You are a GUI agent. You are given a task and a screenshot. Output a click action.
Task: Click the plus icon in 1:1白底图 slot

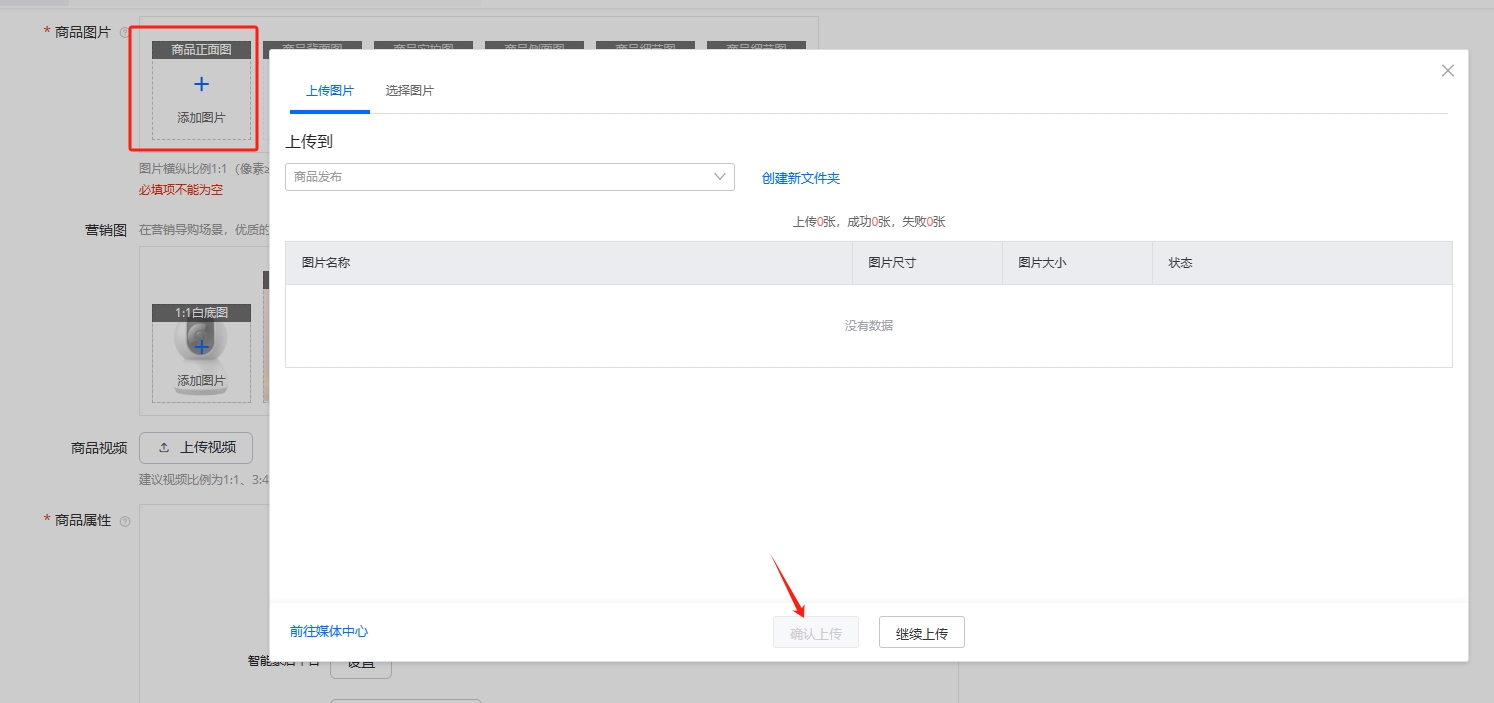coord(201,347)
